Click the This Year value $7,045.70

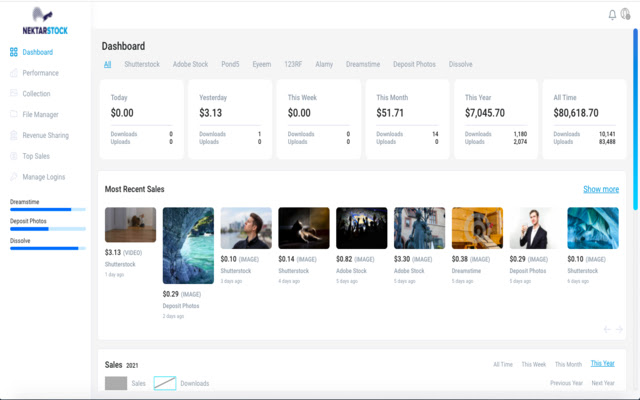pyautogui.click(x=485, y=113)
